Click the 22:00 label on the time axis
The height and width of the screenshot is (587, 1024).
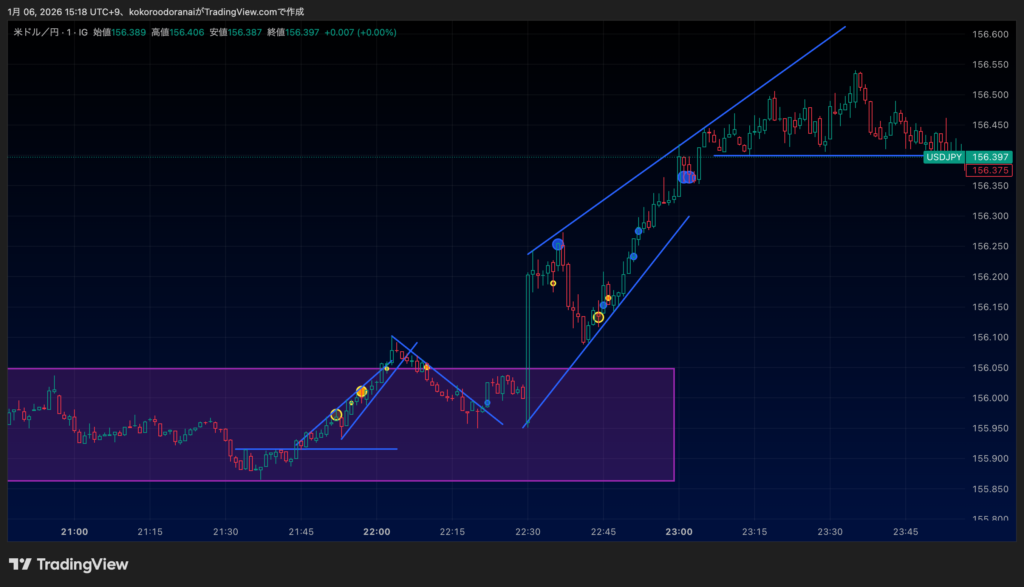377,532
